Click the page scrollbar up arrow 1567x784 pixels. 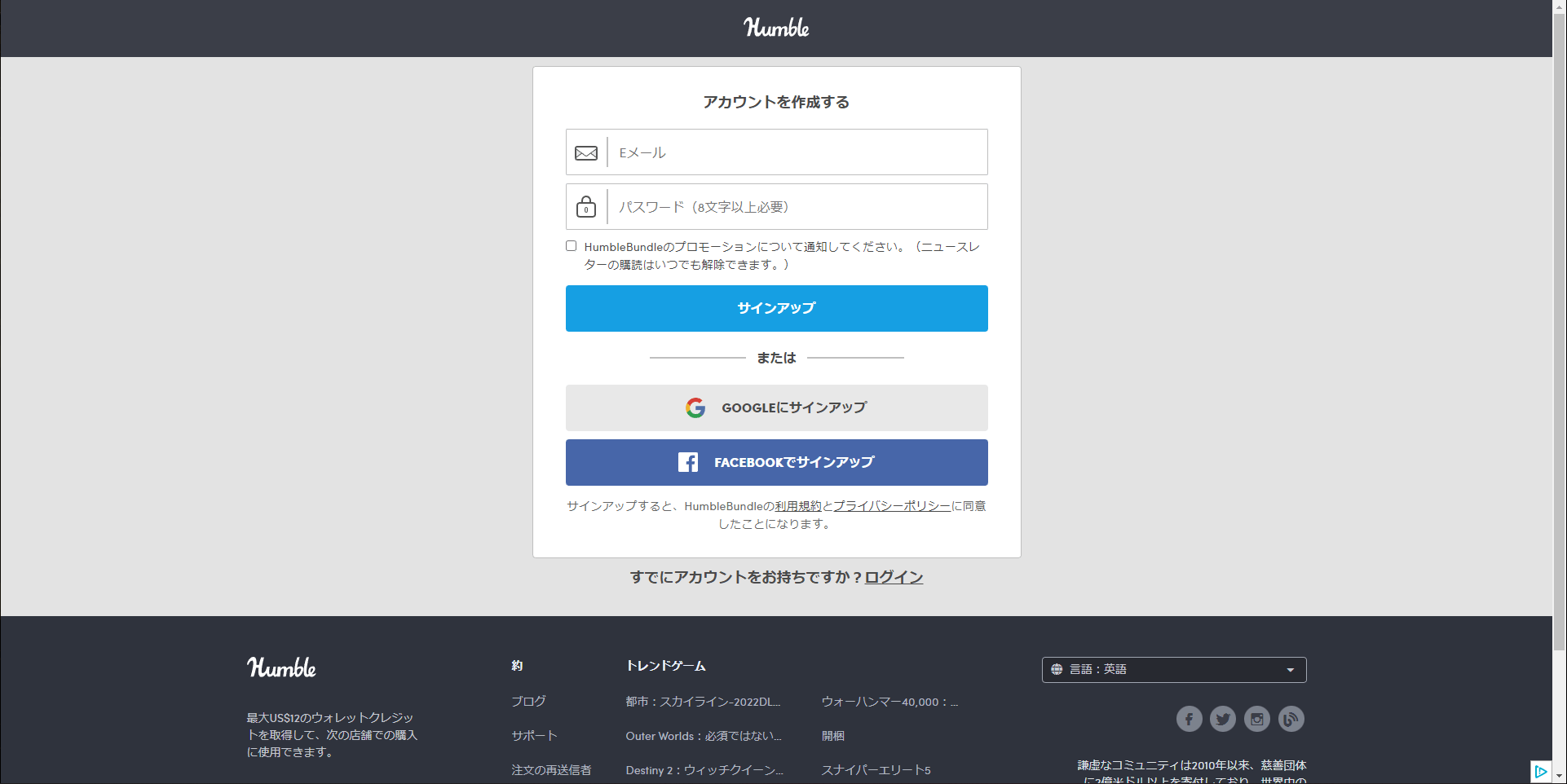pyautogui.click(x=1560, y=7)
